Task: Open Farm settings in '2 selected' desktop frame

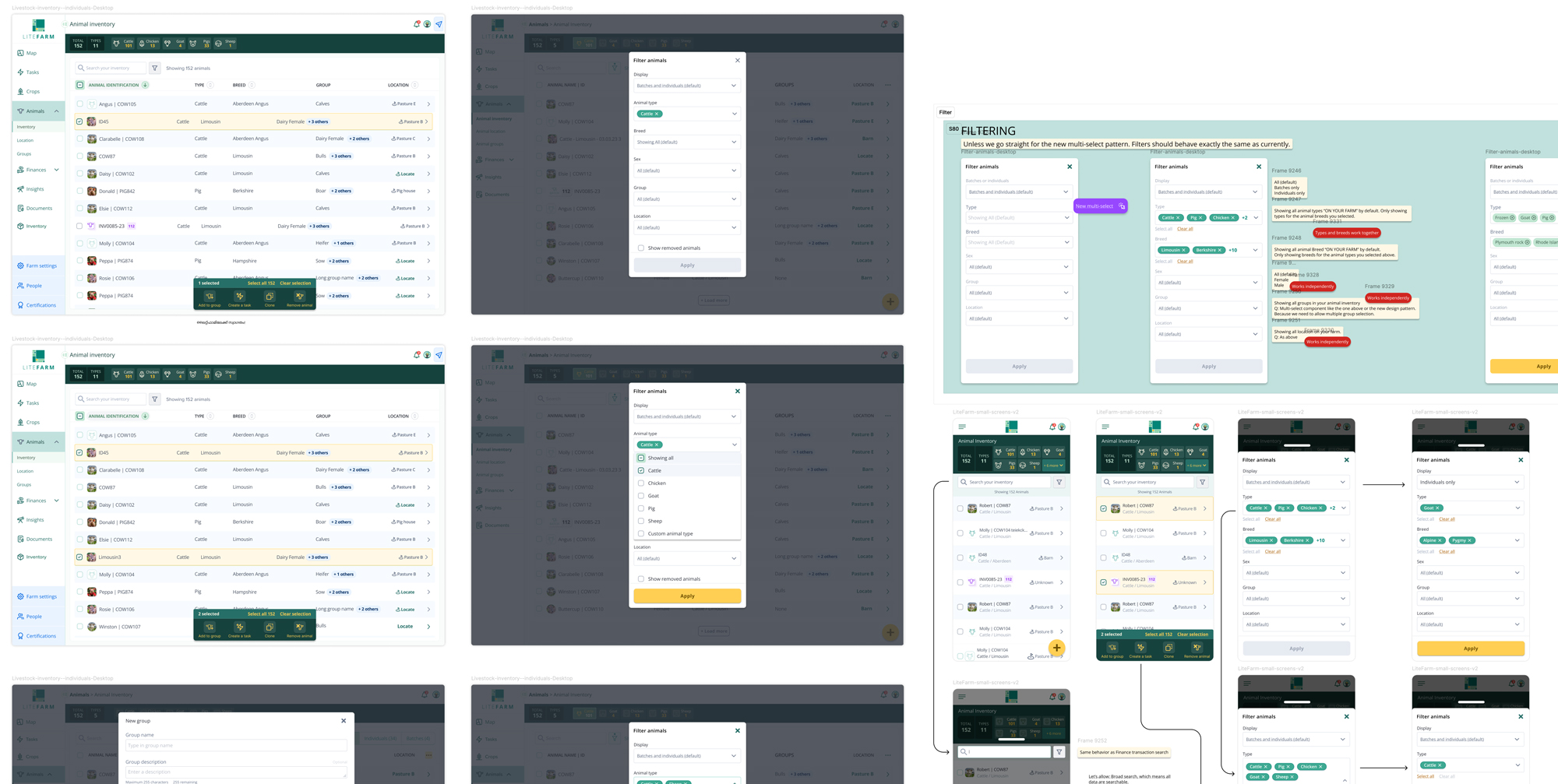Action: (37, 596)
